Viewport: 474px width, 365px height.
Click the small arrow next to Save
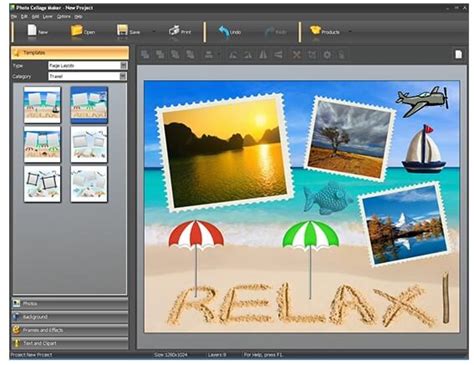[154, 32]
